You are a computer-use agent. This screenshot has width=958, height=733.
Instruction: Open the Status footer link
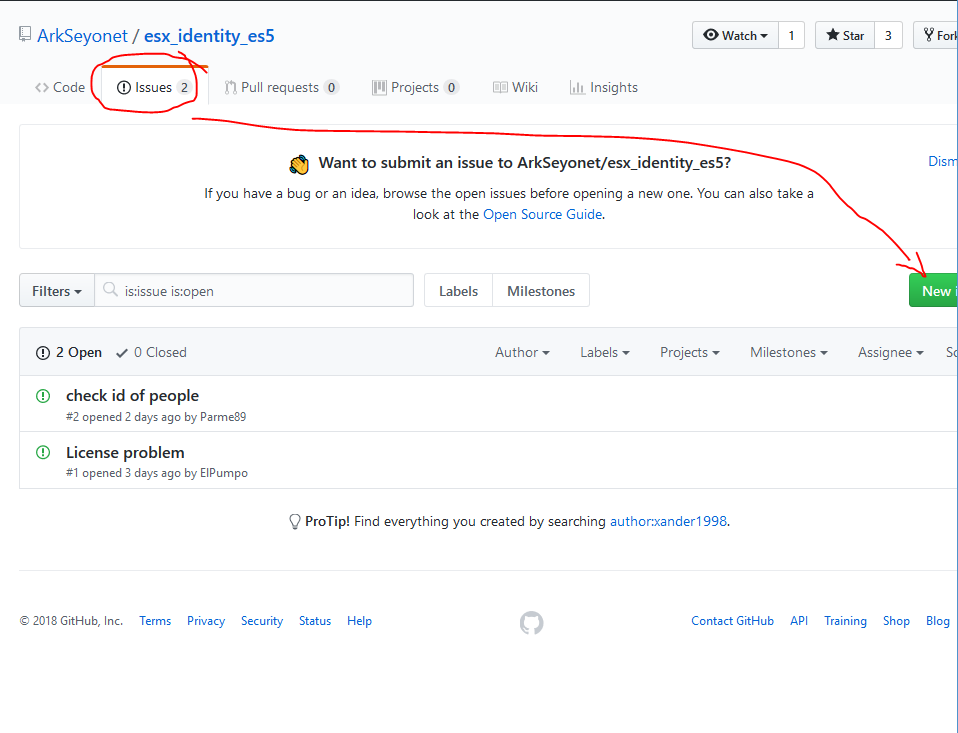pos(315,621)
